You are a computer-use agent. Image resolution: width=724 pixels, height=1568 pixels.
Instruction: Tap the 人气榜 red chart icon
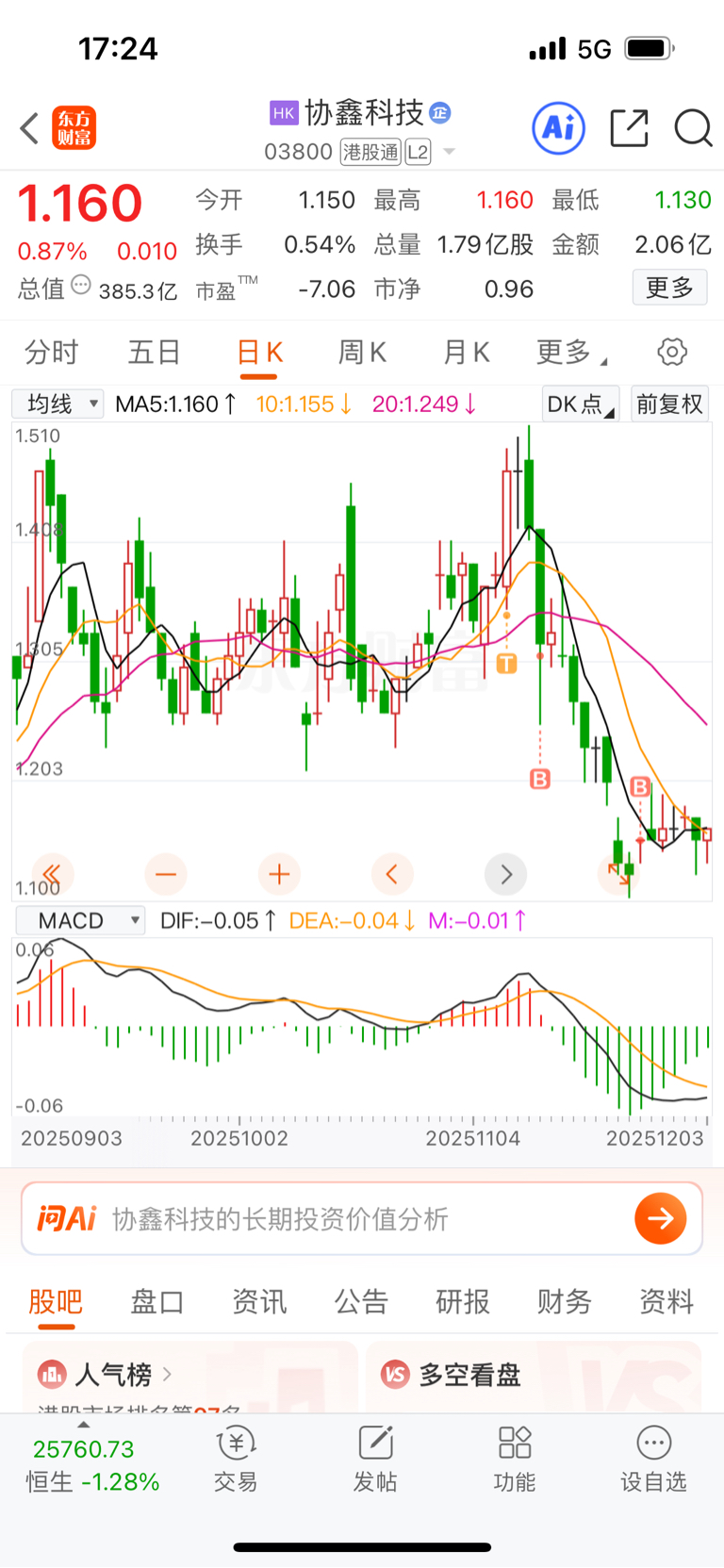point(52,1375)
